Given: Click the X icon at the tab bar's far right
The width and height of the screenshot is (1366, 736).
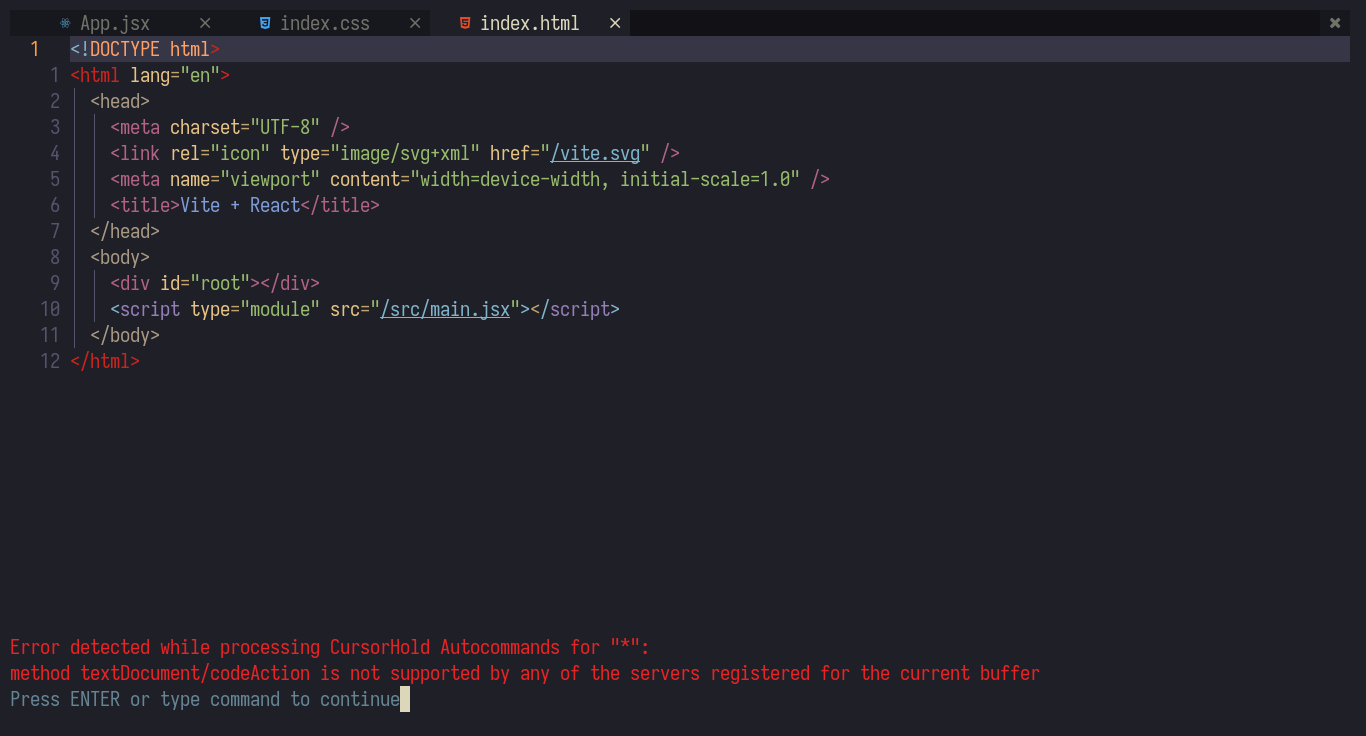Looking at the screenshot, I should click(1335, 22).
